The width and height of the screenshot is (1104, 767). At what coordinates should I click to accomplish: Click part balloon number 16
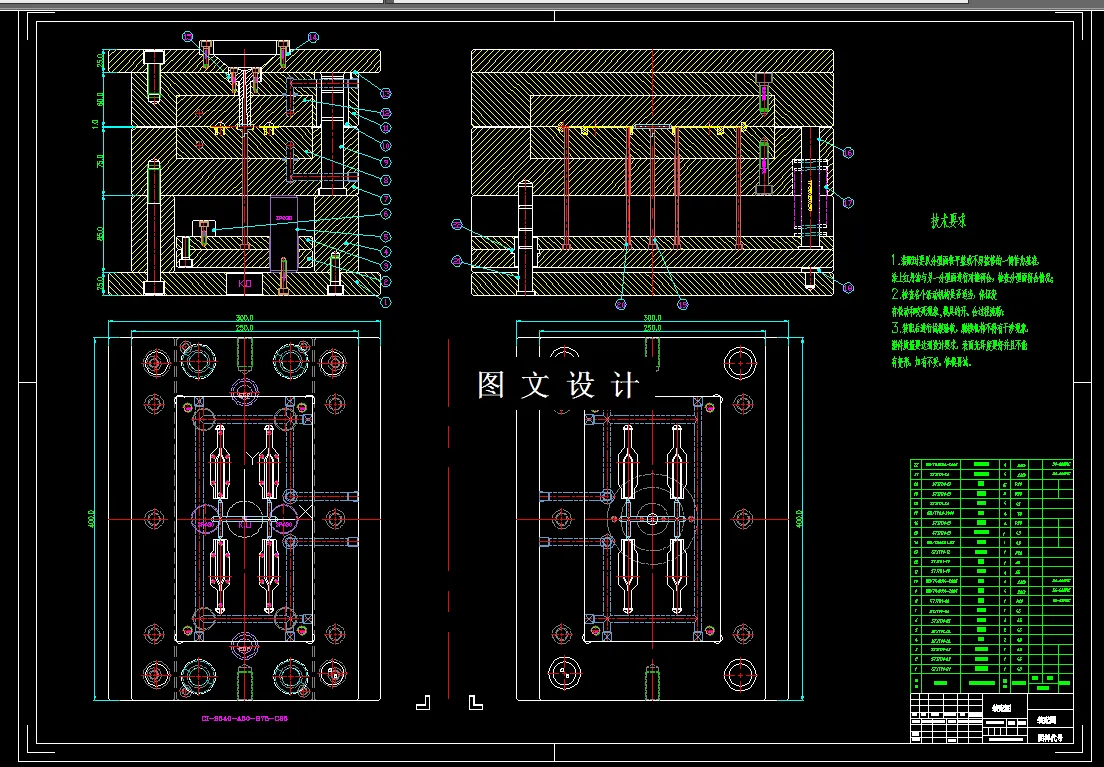click(x=848, y=153)
